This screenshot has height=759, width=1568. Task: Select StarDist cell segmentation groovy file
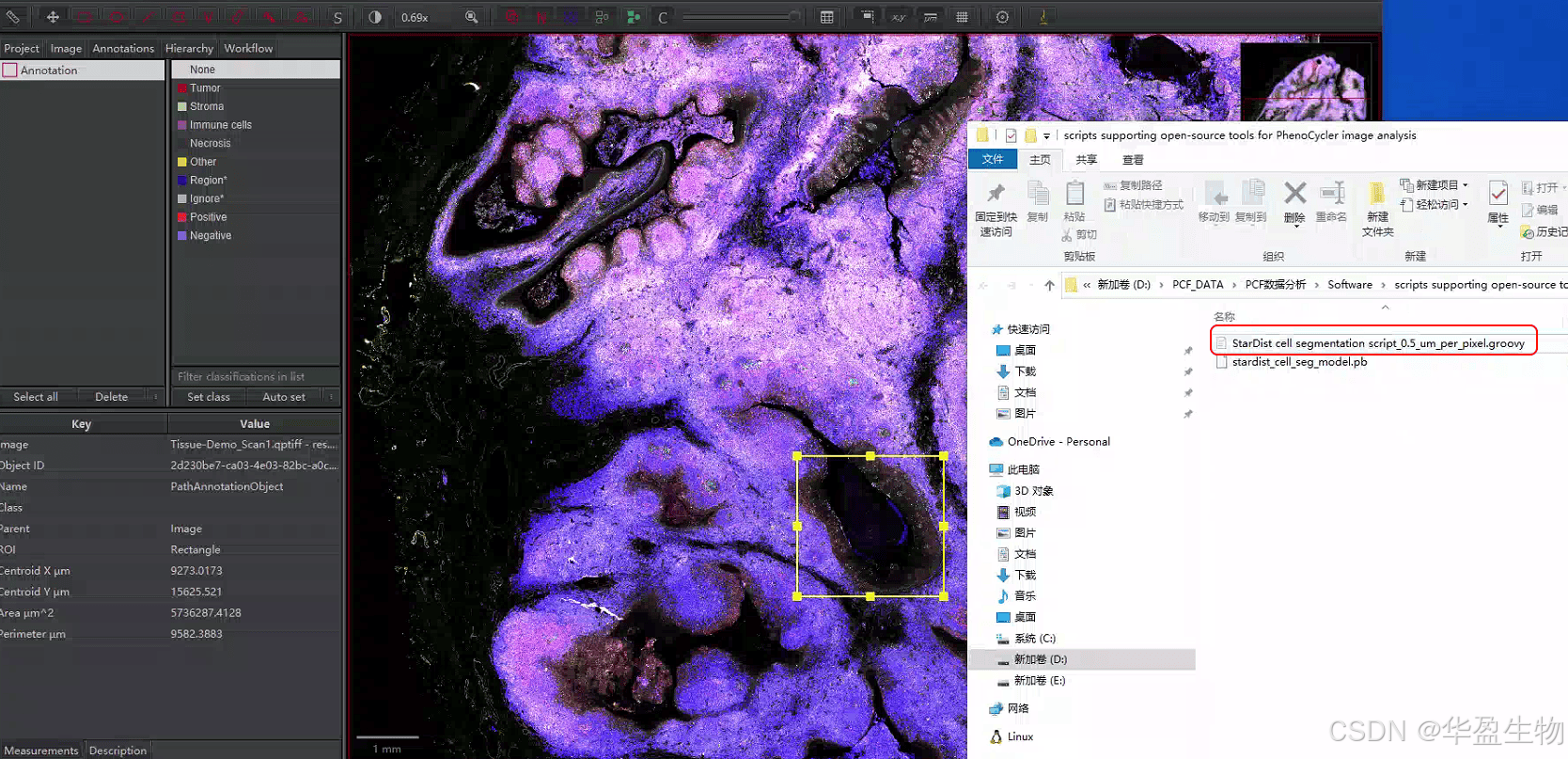[x=1378, y=343]
